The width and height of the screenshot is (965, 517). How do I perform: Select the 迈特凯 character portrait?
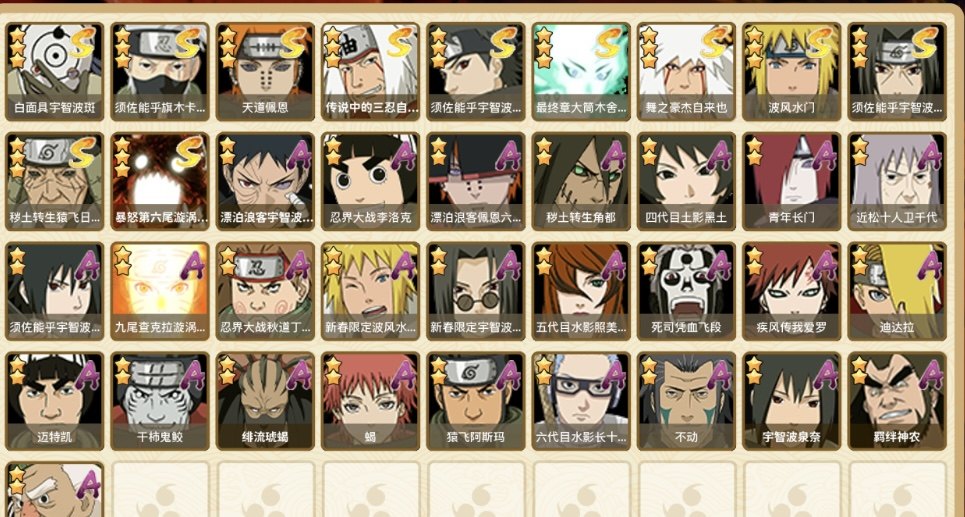(x=54, y=401)
